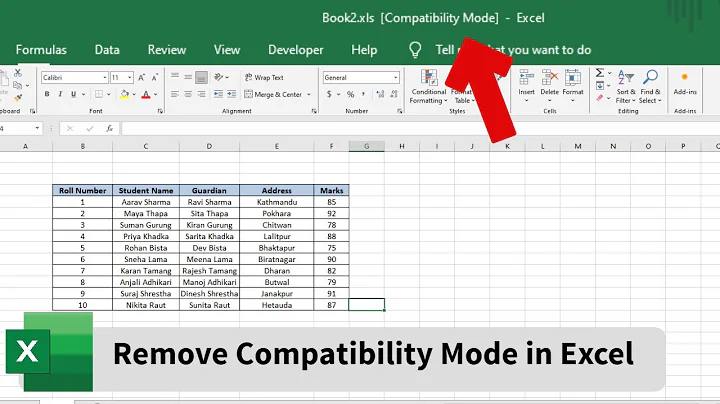
Task: Click the AutoSum sigma icon
Action: (600, 73)
